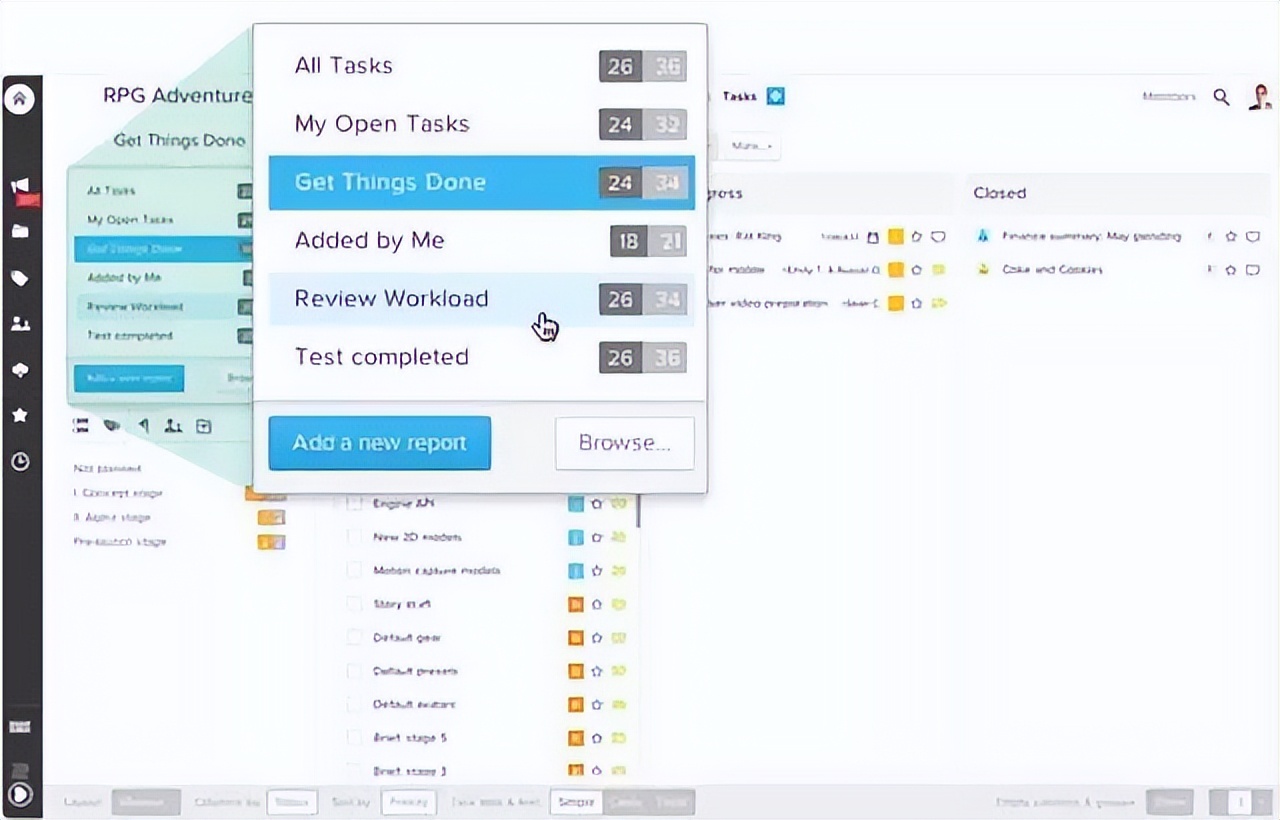
Task: Star the Finance summary task
Action: coord(1231,237)
